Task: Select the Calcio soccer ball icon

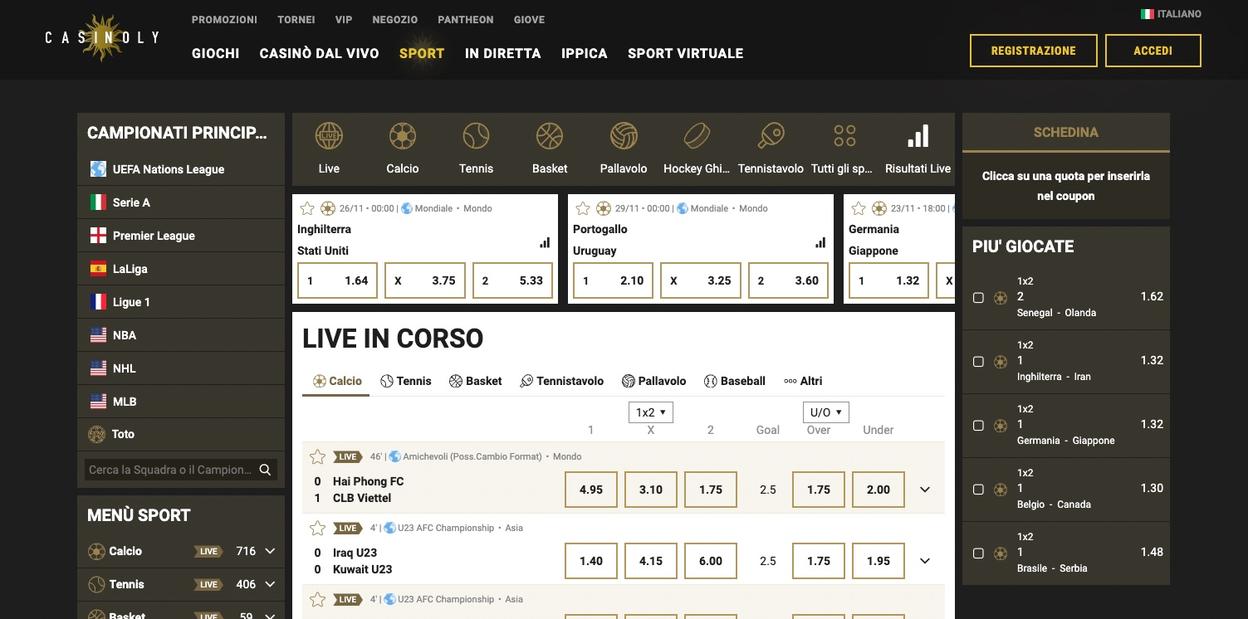Action: pyautogui.click(x=403, y=136)
